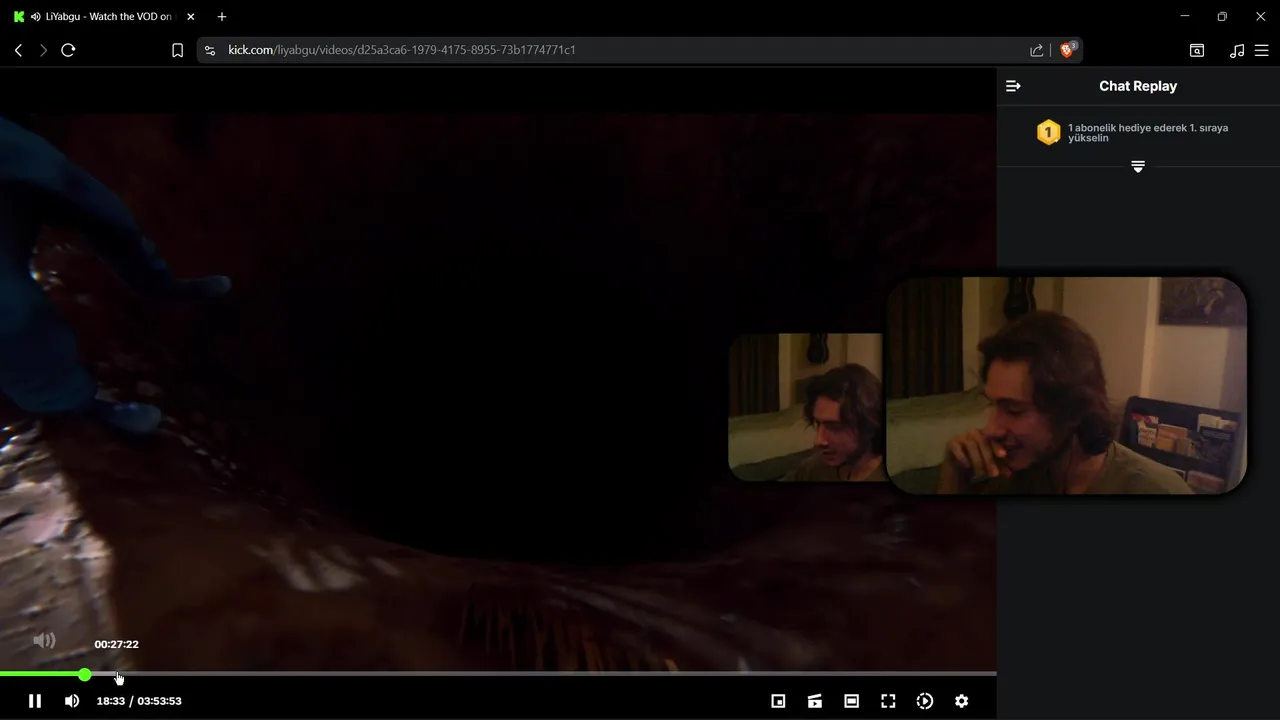Screen dimensions: 1280x720
Task: View site information icon in address bar
Action: click(x=209, y=50)
